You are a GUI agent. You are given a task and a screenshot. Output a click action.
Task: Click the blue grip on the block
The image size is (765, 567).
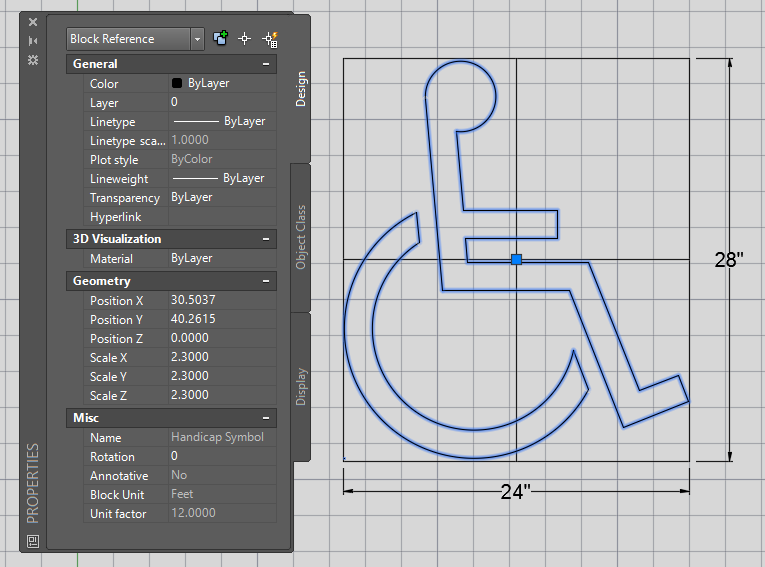[516, 259]
